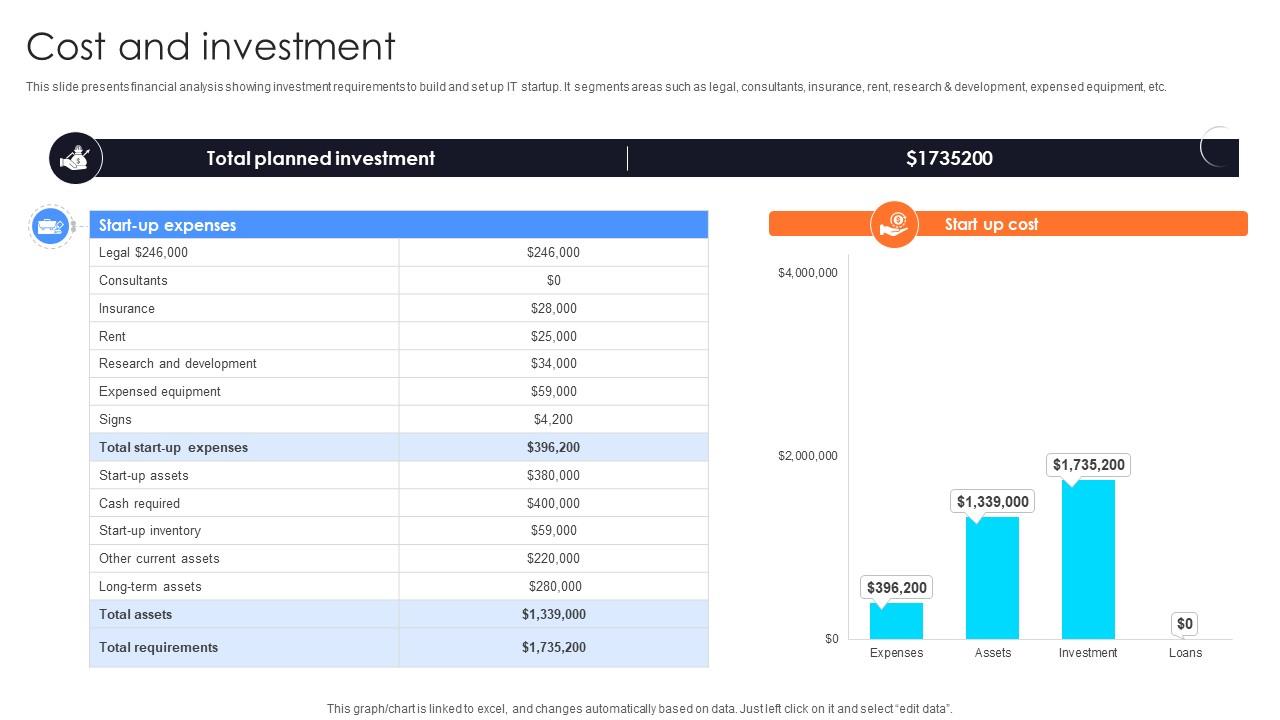Click the Expenses bar in chart
The image size is (1280, 720).
[x=896, y=621]
